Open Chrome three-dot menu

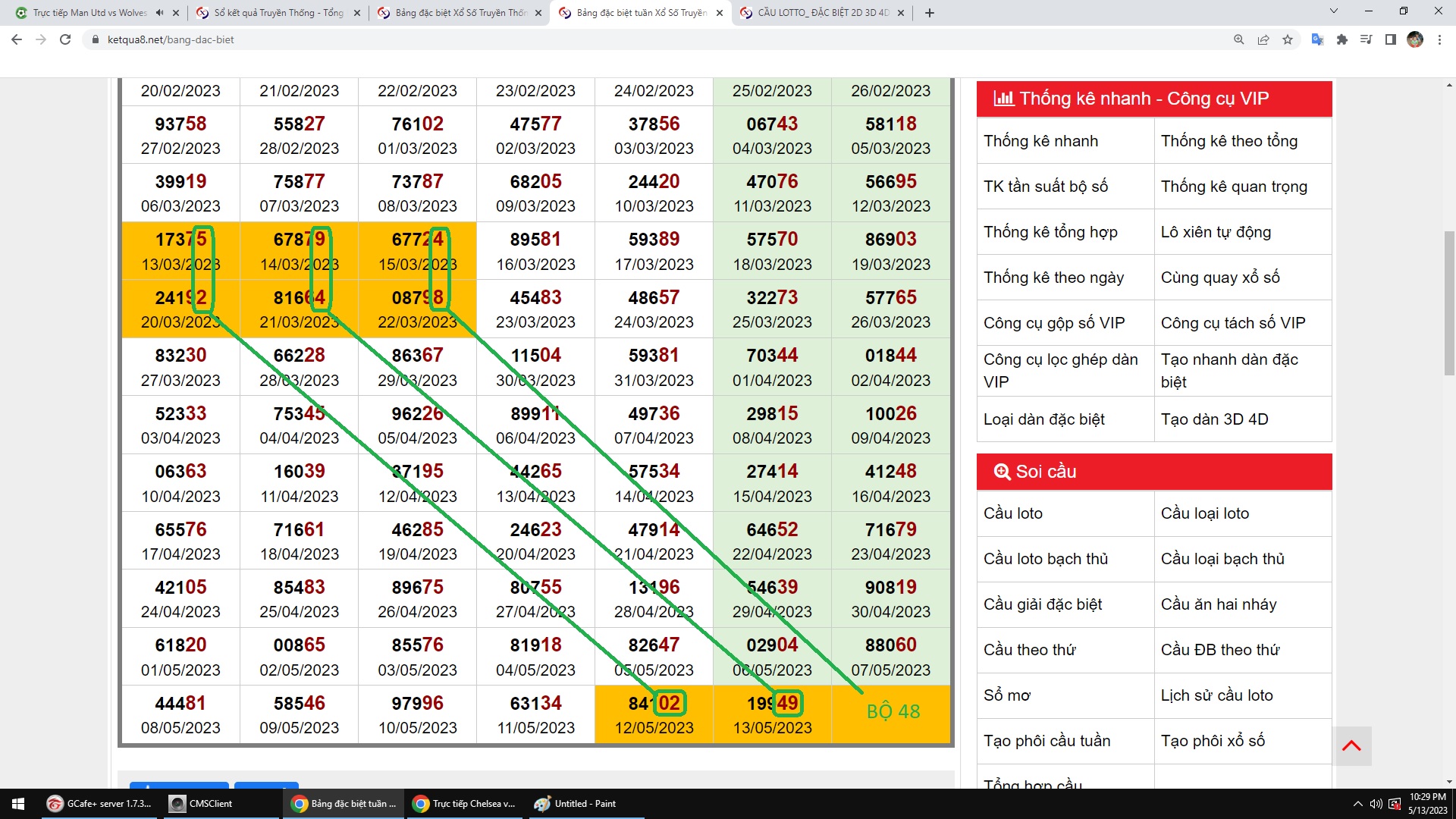[x=1439, y=39]
